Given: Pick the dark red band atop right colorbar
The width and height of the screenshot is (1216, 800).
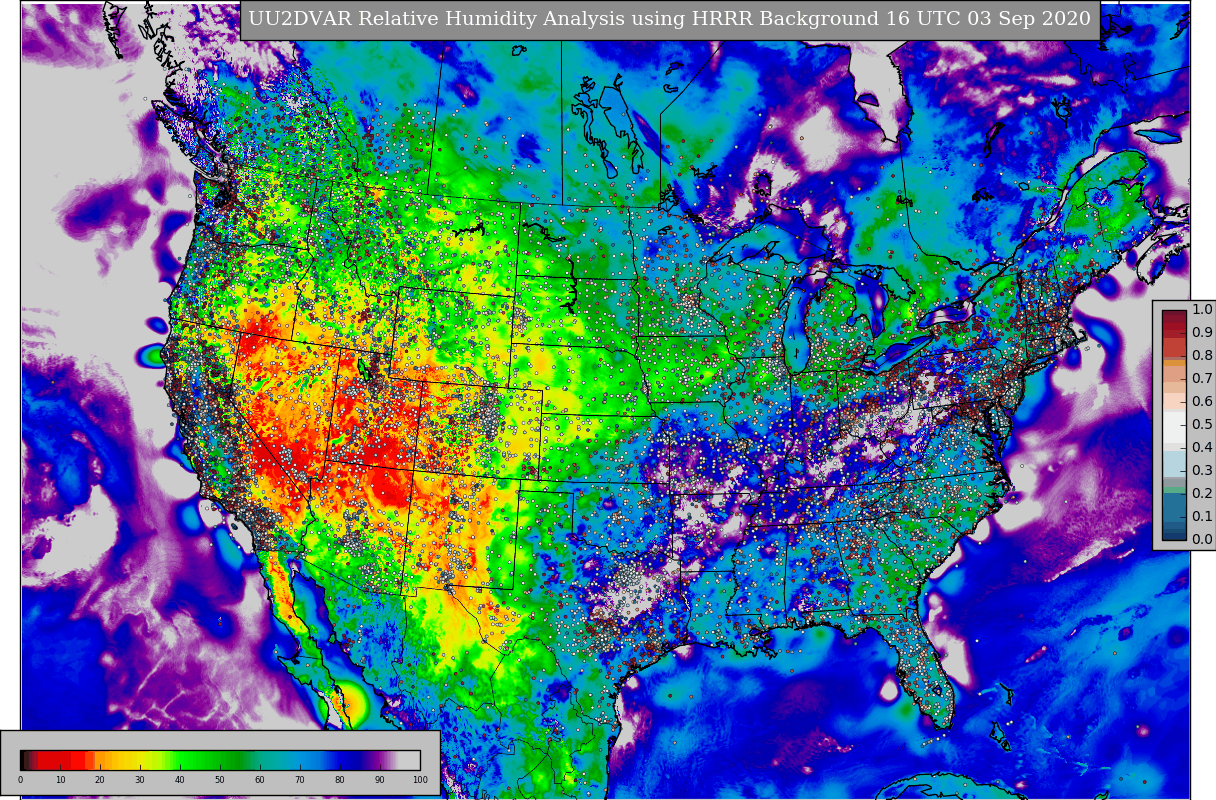Looking at the screenshot, I should point(1174,316).
